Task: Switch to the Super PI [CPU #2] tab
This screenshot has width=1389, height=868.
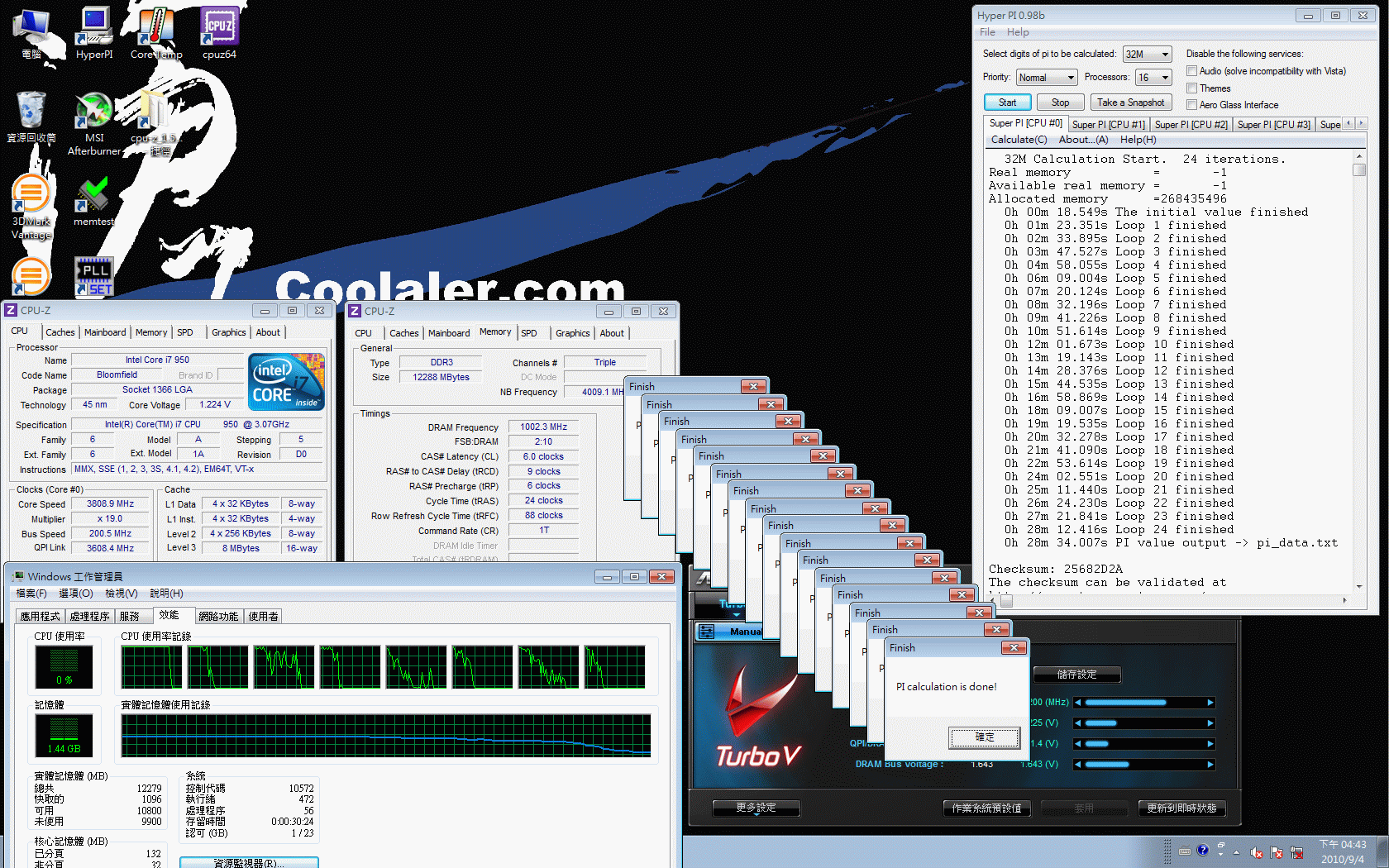Action: tap(1191, 125)
